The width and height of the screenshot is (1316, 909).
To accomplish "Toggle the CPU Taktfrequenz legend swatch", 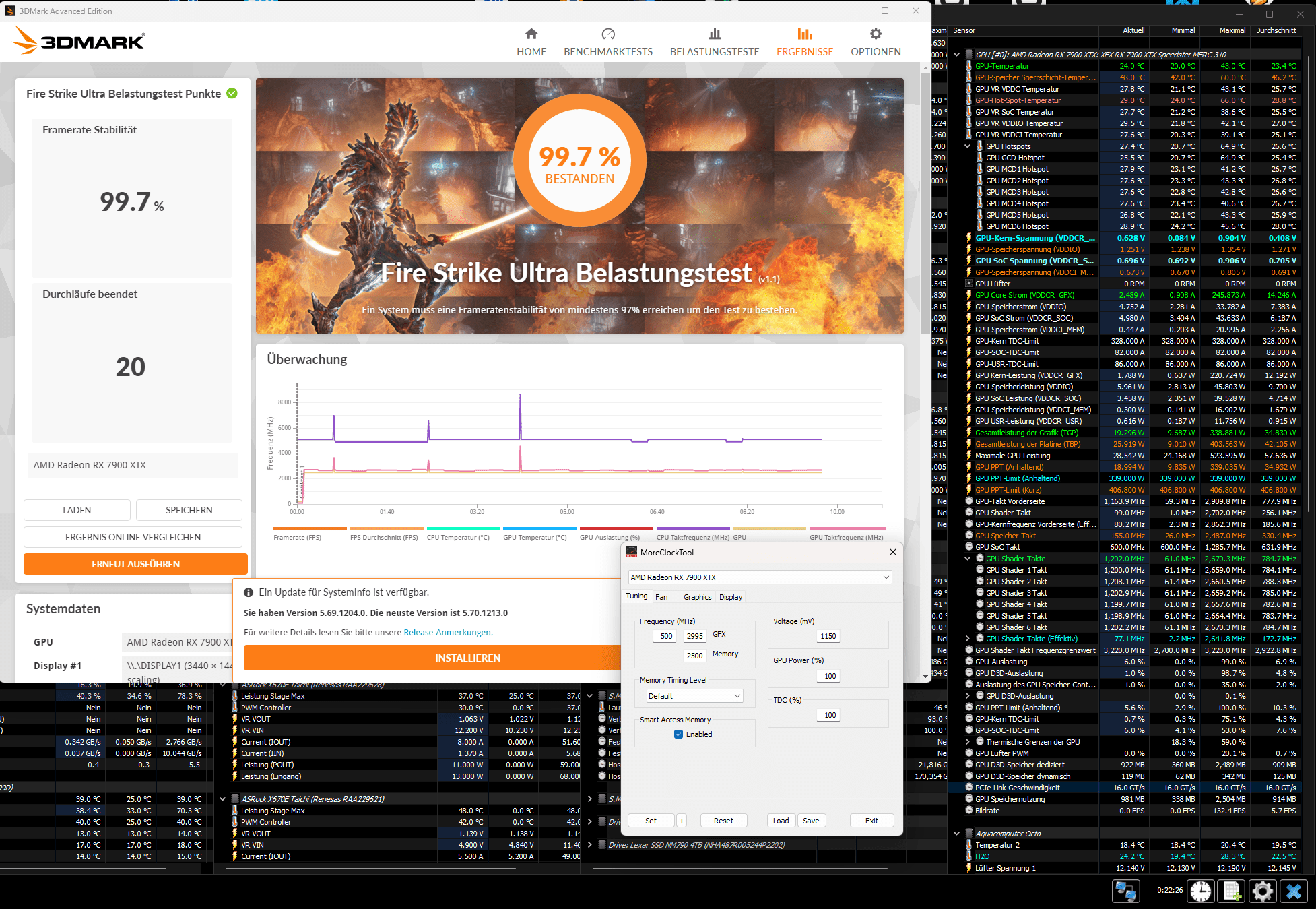I will pos(693,528).
